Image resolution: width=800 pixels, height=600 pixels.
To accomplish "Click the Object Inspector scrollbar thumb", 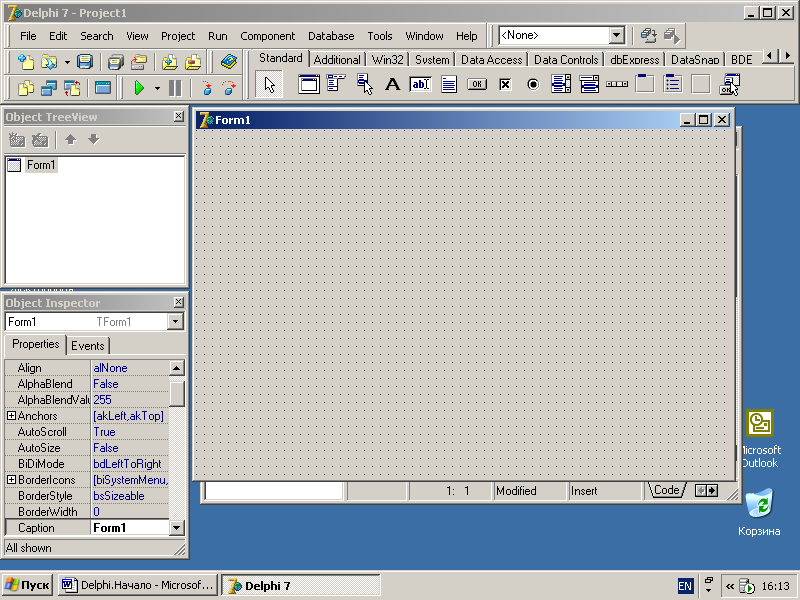I will pyautogui.click(x=177, y=393).
